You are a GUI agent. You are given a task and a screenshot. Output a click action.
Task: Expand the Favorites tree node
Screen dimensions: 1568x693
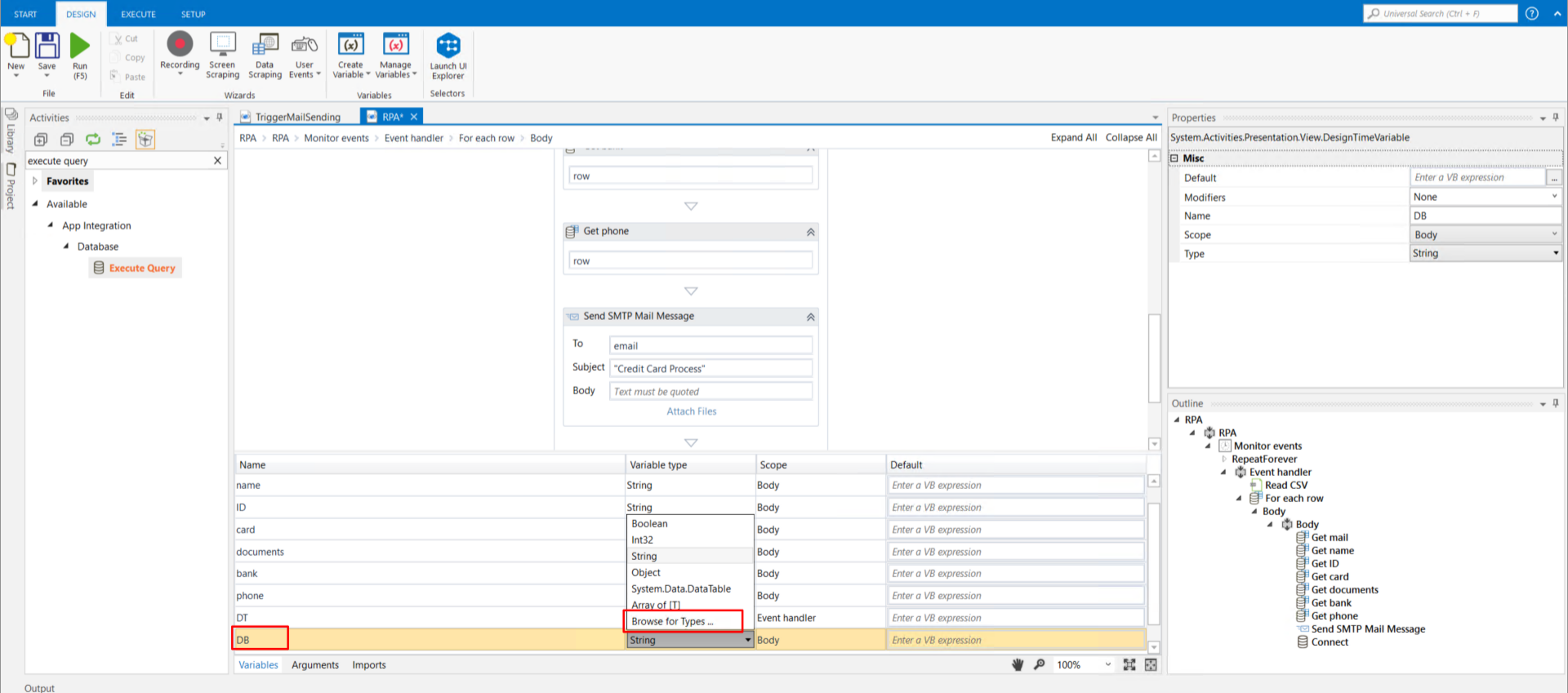coord(34,181)
